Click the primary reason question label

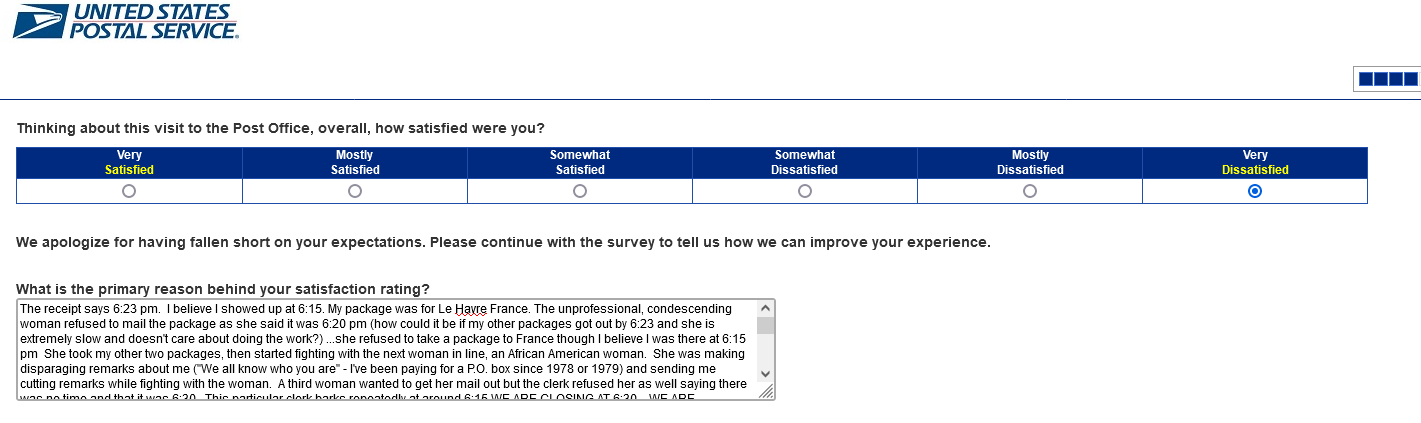pyautogui.click(x=223, y=289)
